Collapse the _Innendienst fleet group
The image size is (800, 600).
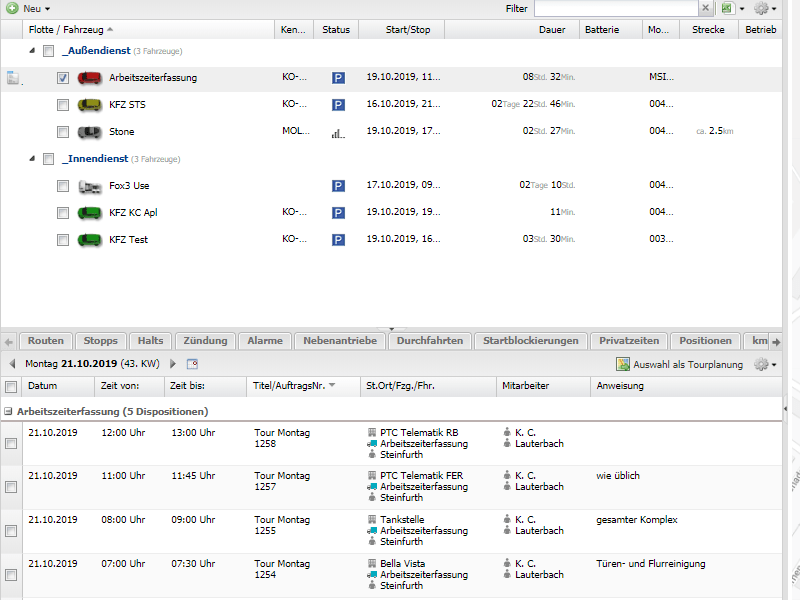click(x=32, y=159)
